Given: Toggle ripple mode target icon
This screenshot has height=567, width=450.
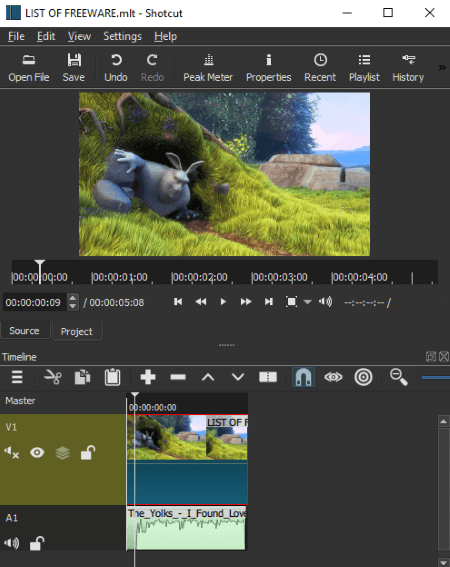Looking at the screenshot, I should click(363, 377).
